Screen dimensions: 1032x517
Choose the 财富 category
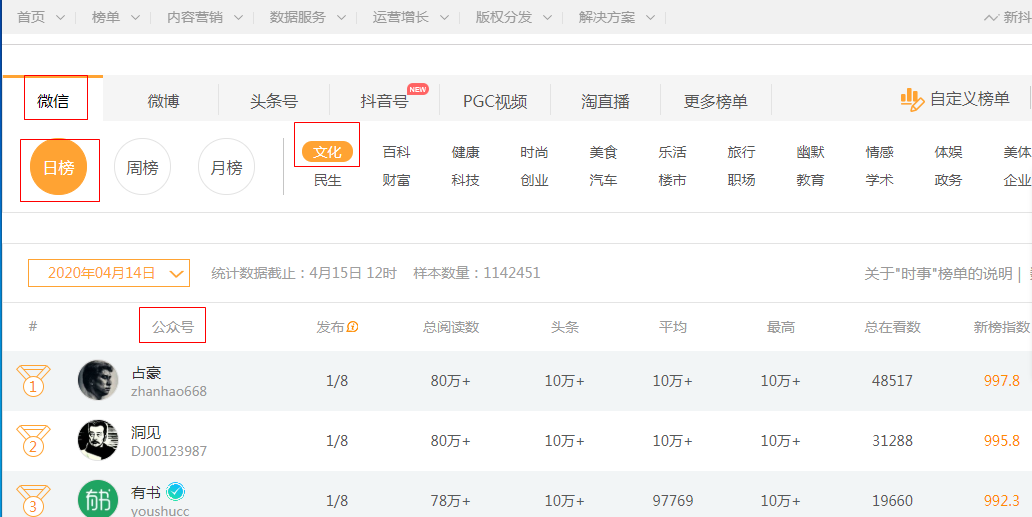point(396,180)
